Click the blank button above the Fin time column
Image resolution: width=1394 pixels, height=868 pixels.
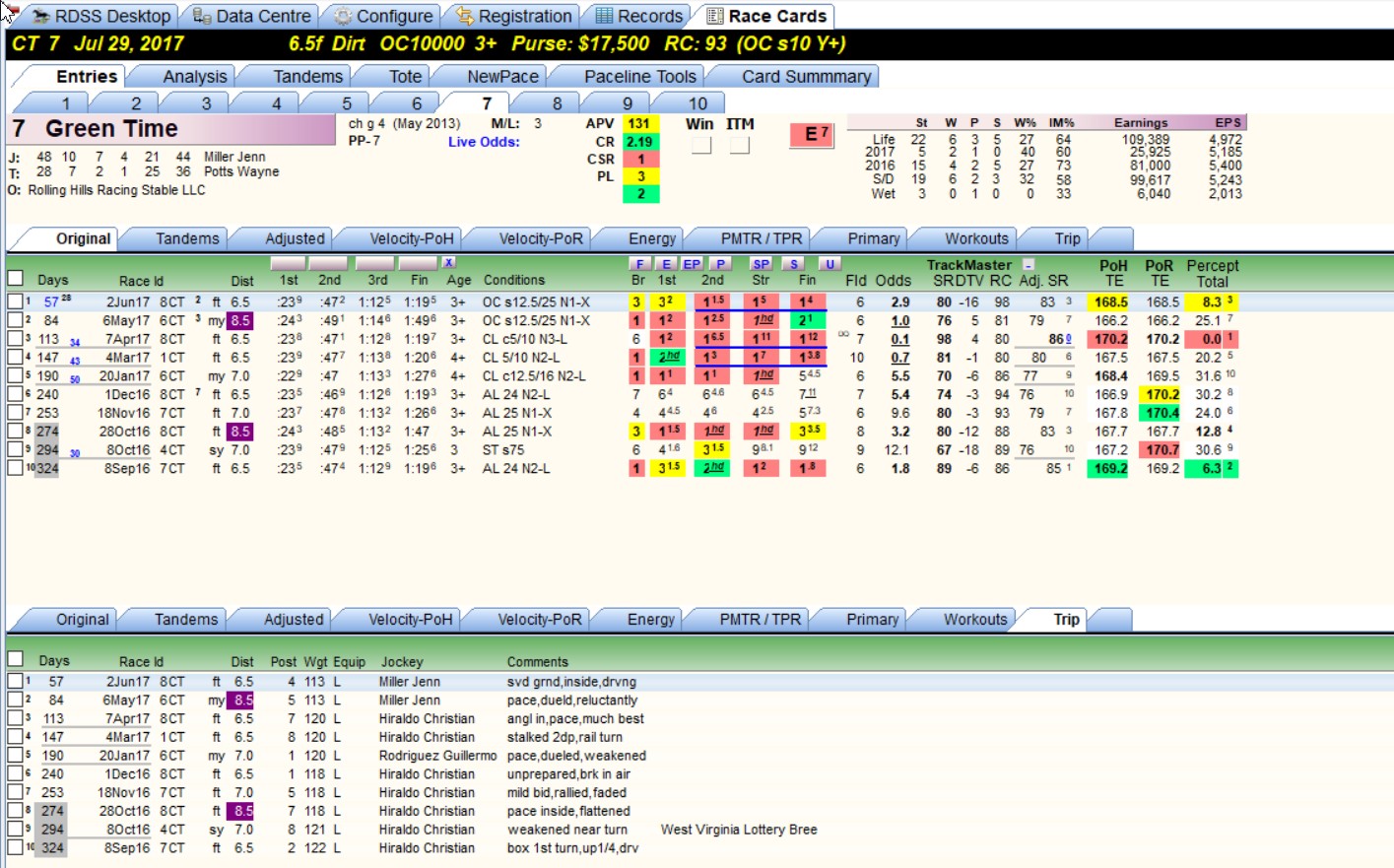[x=418, y=263]
